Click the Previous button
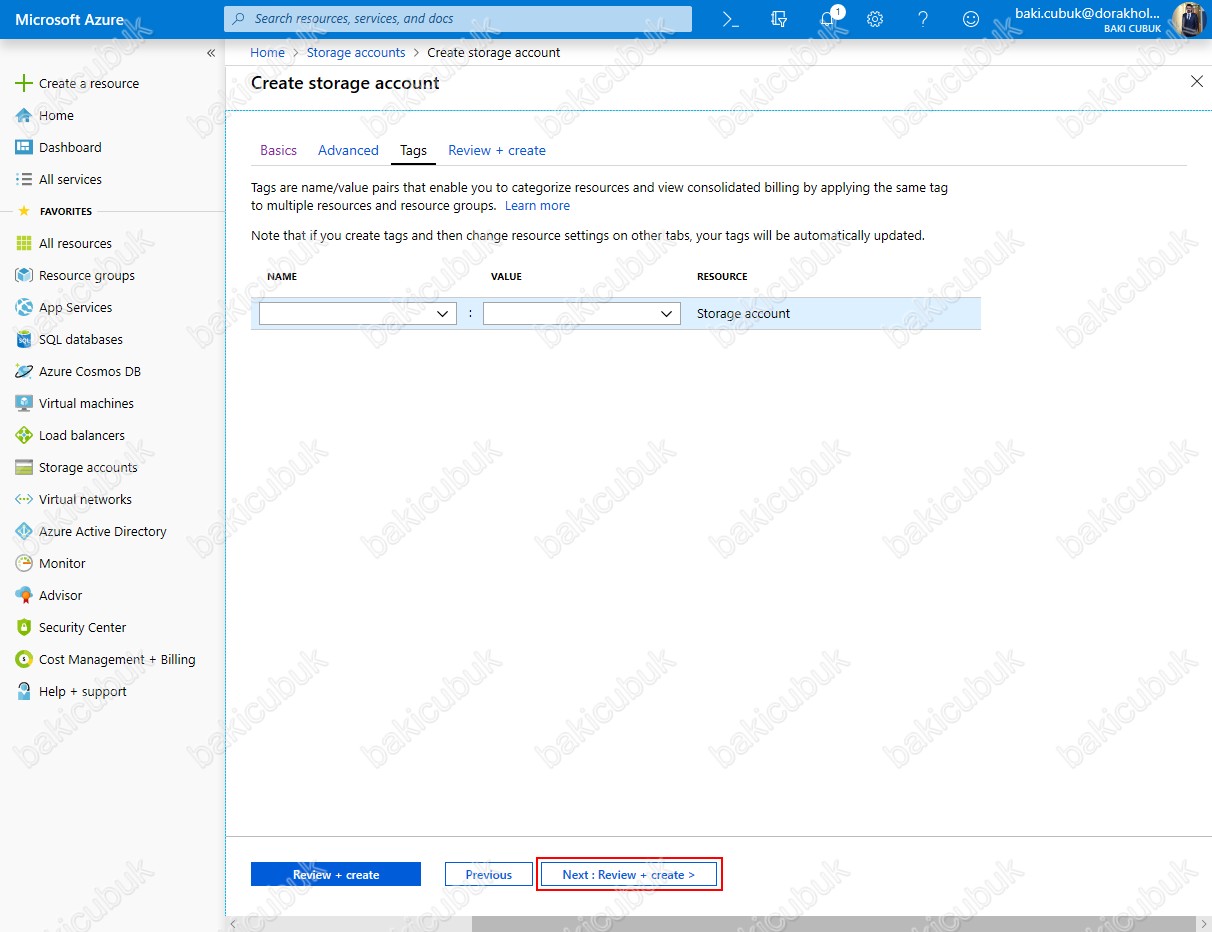The height and width of the screenshot is (932, 1212). [x=489, y=874]
